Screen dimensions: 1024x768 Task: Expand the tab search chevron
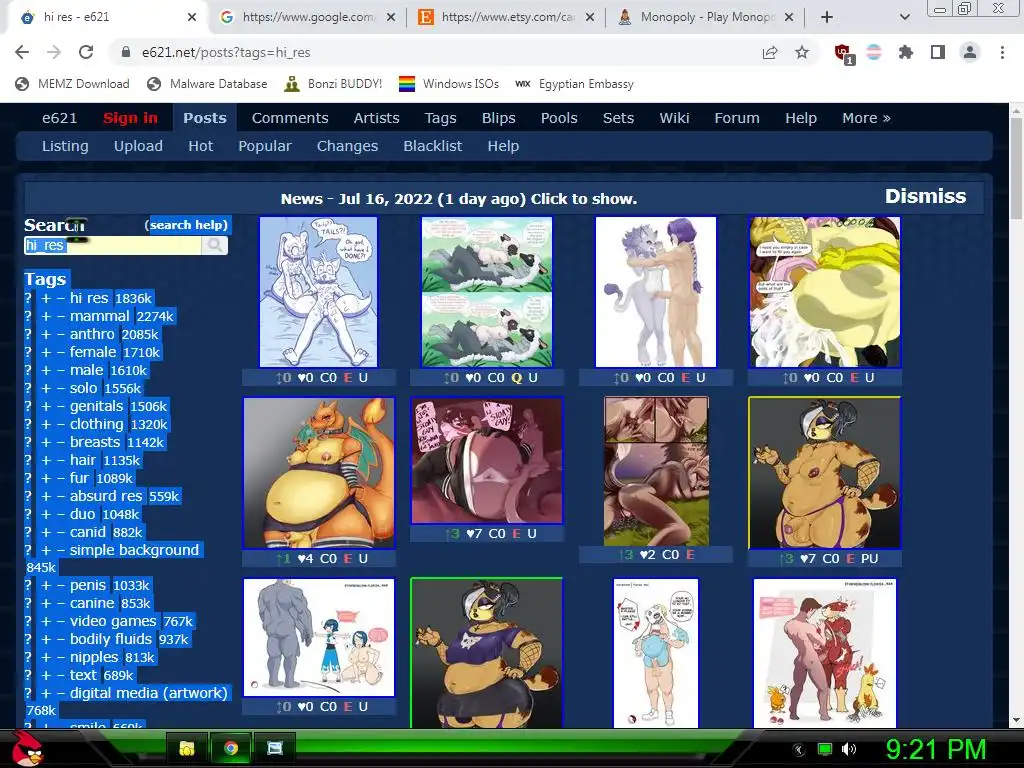(x=904, y=17)
